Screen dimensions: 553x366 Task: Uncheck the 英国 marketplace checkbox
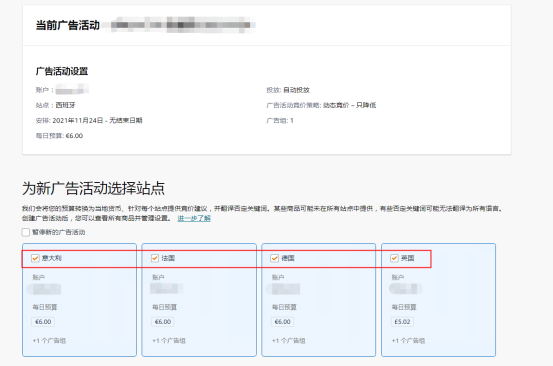click(x=394, y=258)
